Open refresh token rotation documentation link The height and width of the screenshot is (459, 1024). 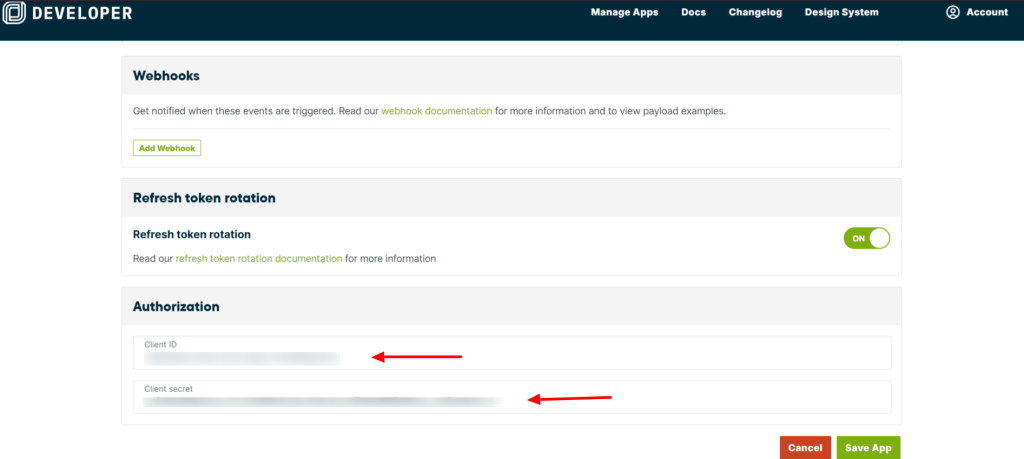258,258
